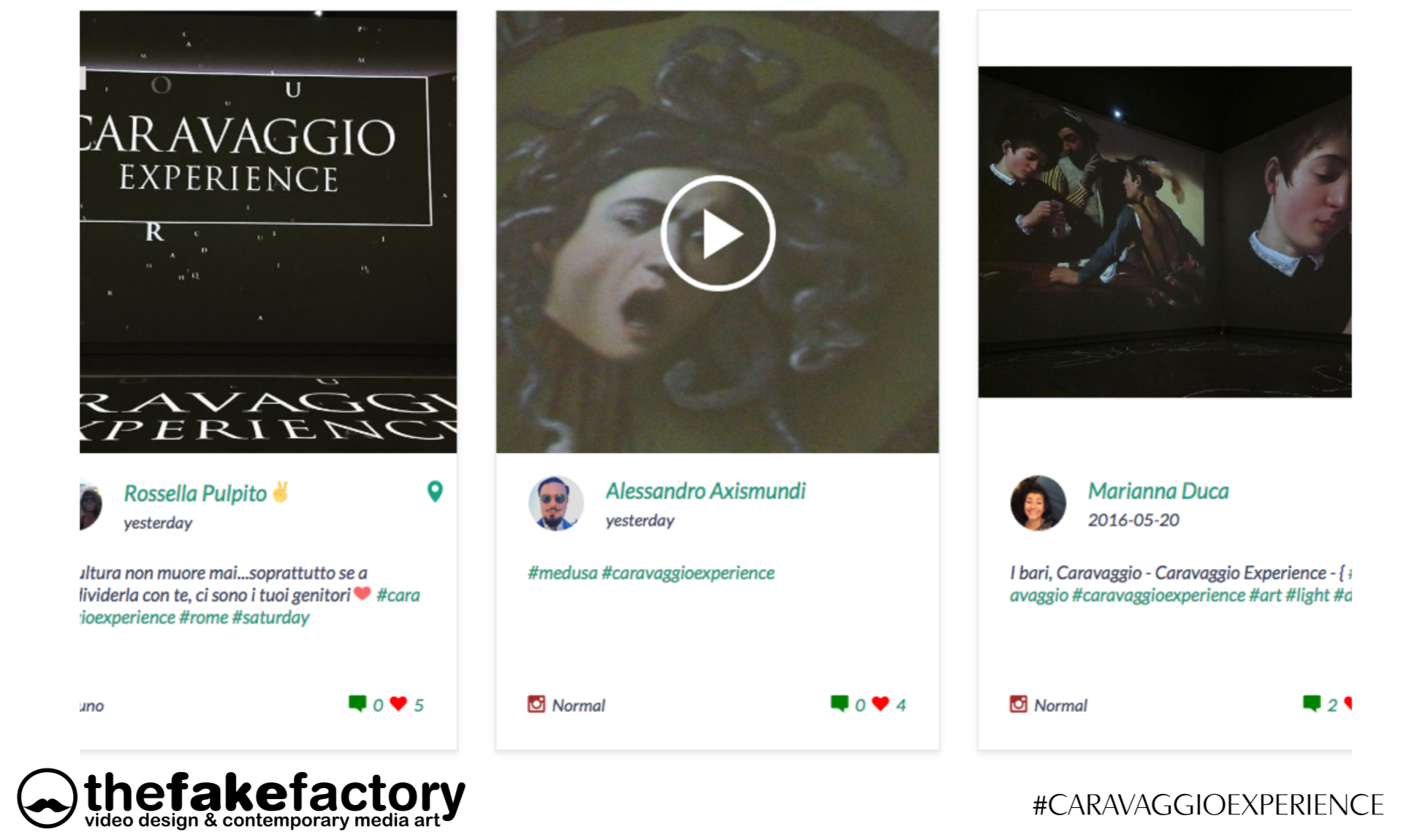This screenshot has width=1403, height=840.
Task: Open Marianna Duca name link
Action: tap(1158, 491)
